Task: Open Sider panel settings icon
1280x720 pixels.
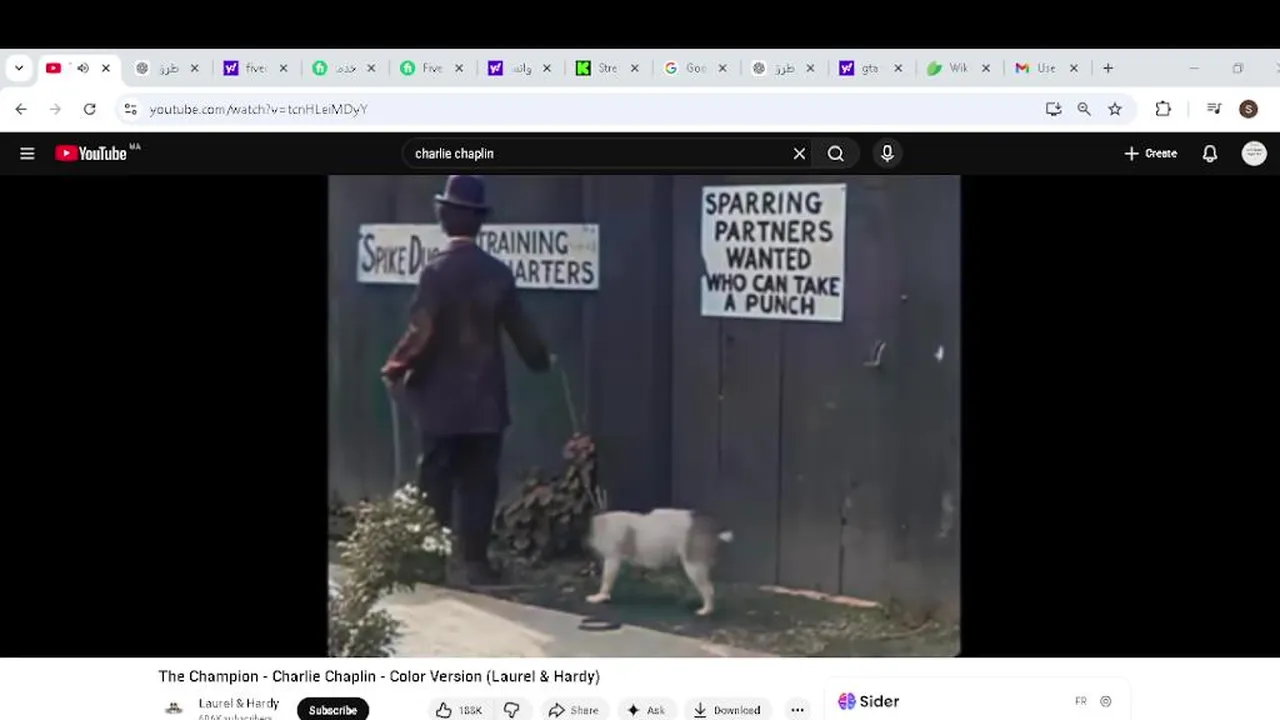Action: (1106, 701)
